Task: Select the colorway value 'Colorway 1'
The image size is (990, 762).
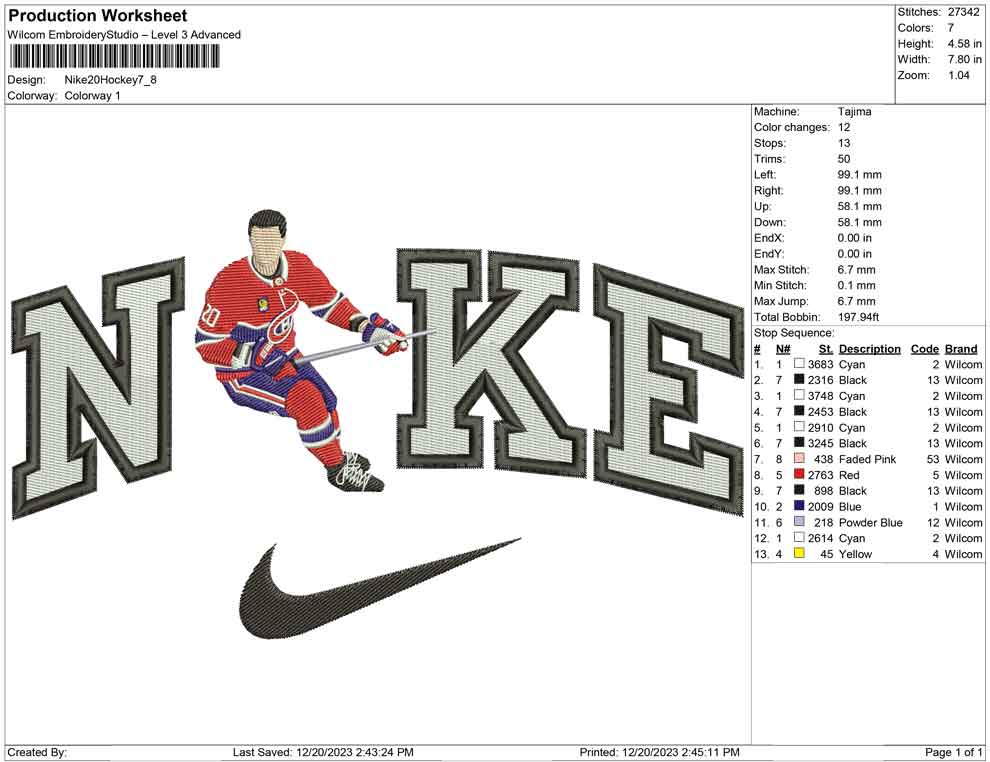Action: point(92,96)
